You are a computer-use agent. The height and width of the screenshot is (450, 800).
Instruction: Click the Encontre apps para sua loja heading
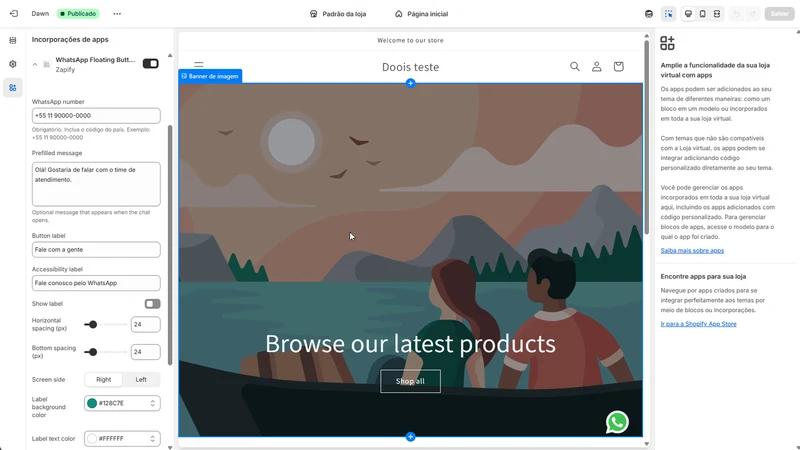point(703,277)
